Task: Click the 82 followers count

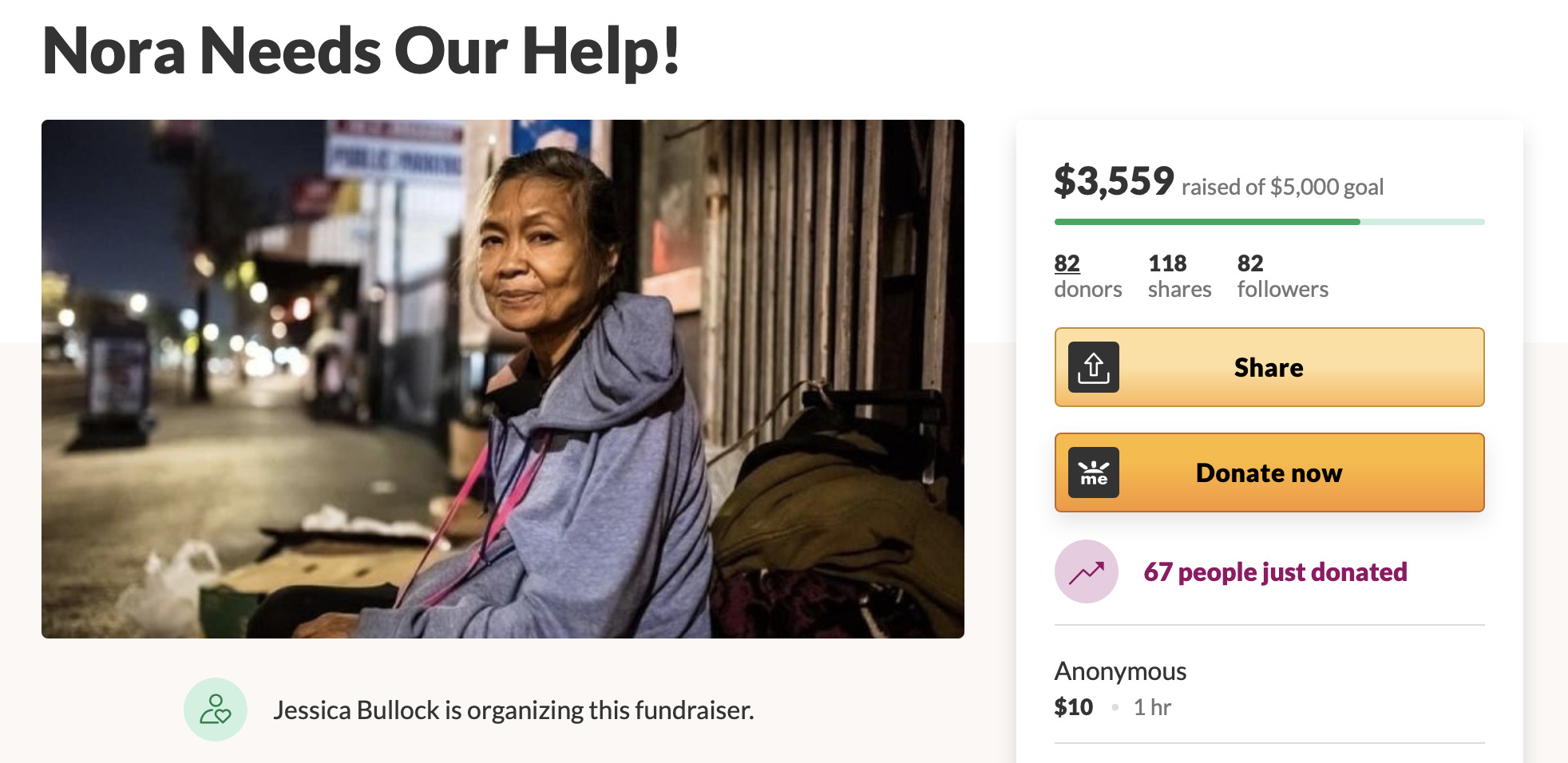Action: tap(1282, 276)
